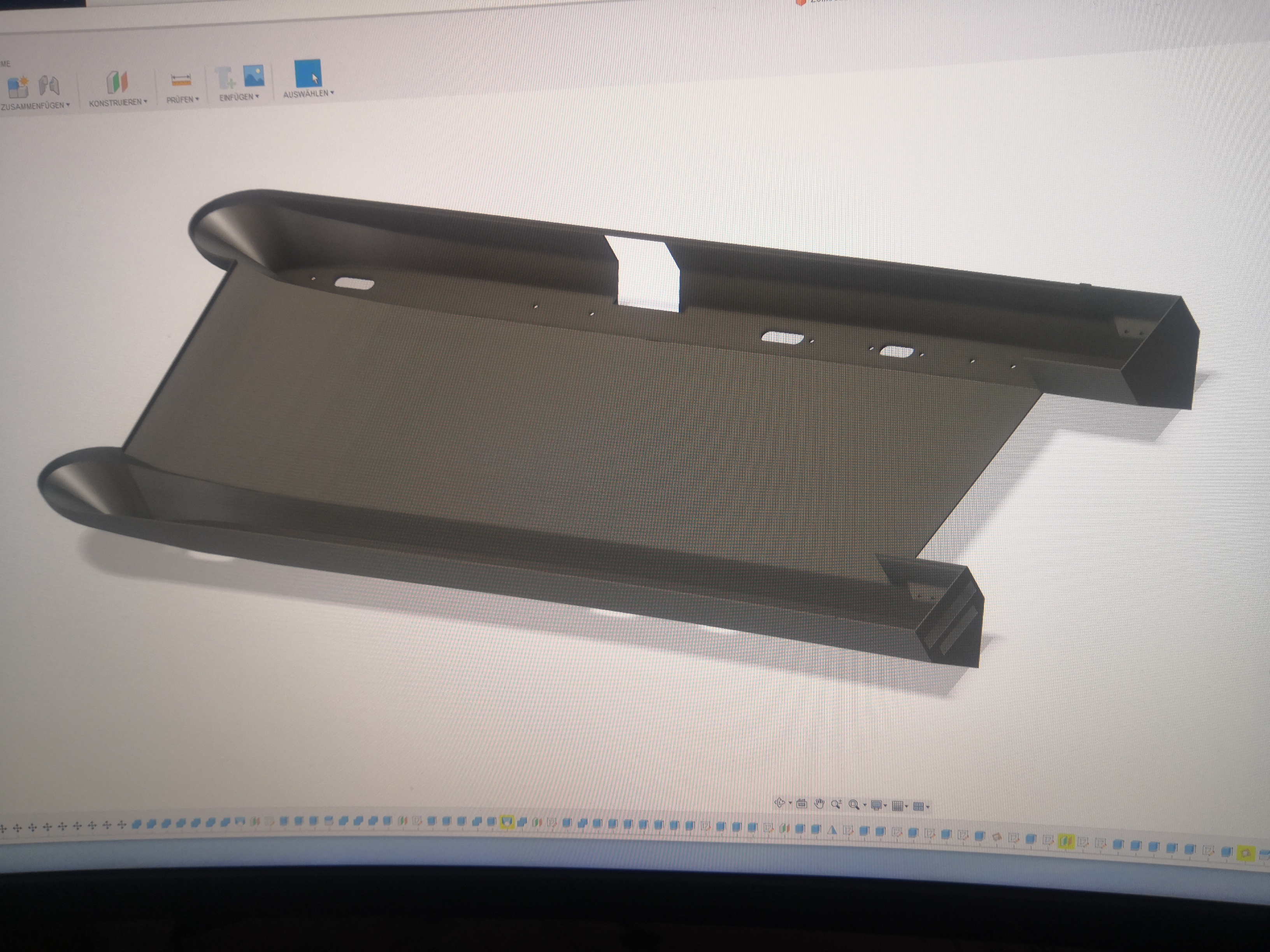Expand the Zoom Window options arrow
The image size is (1270, 952).
coord(865,806)
